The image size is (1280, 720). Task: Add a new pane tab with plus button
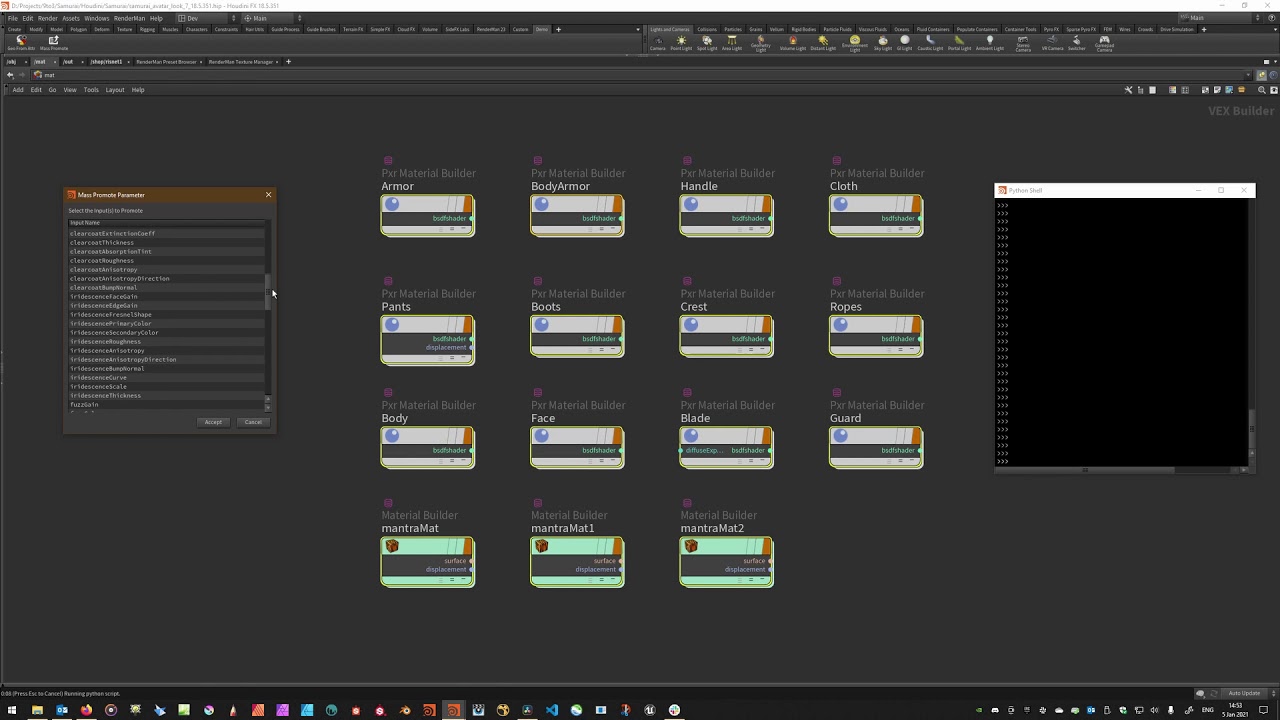pyautogui.click(x=288, y=62)
